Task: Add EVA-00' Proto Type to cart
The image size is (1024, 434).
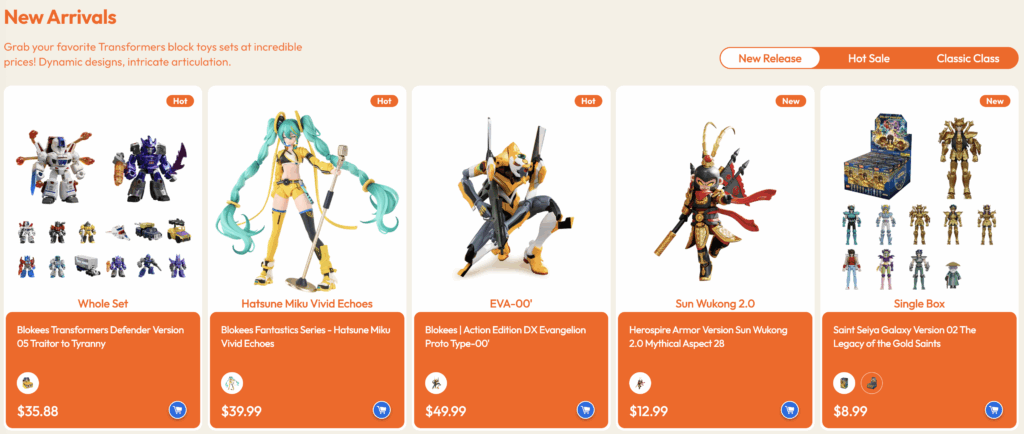Action: tap(586, 410)
